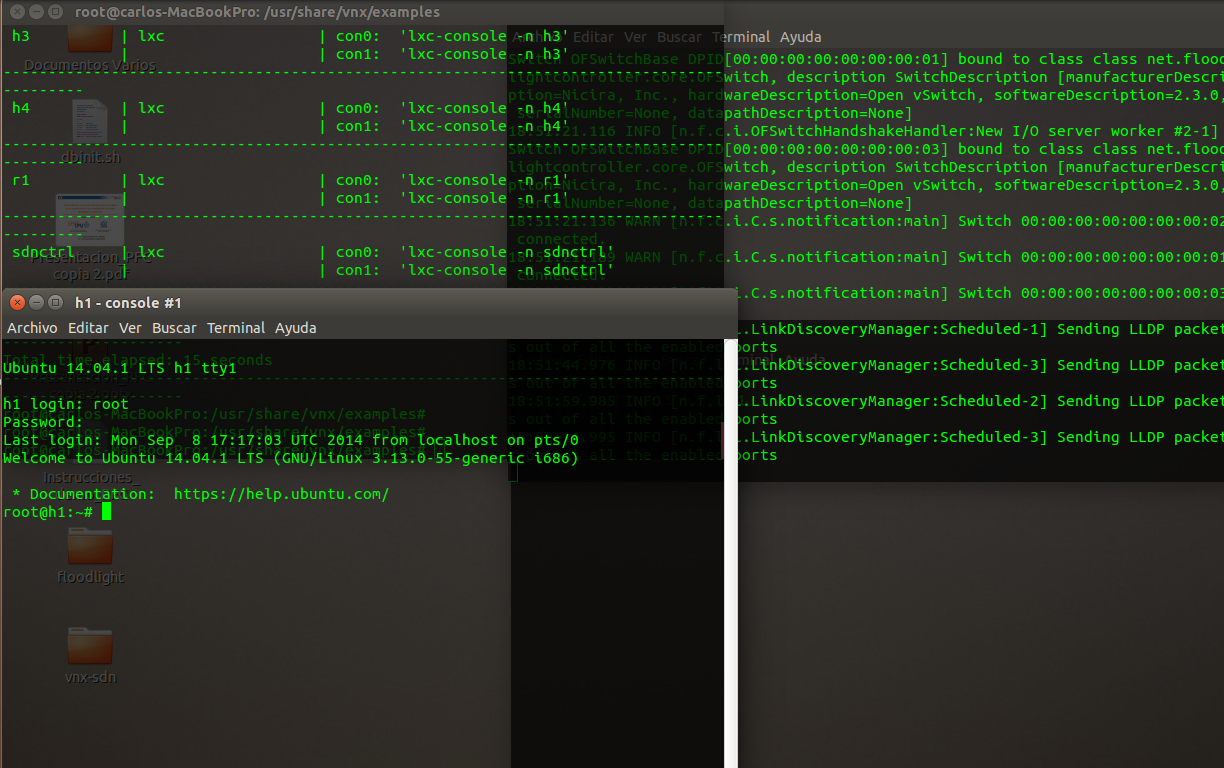Click the 'h1 login: root' line
1224x768 pixels.
pos(66,404)
